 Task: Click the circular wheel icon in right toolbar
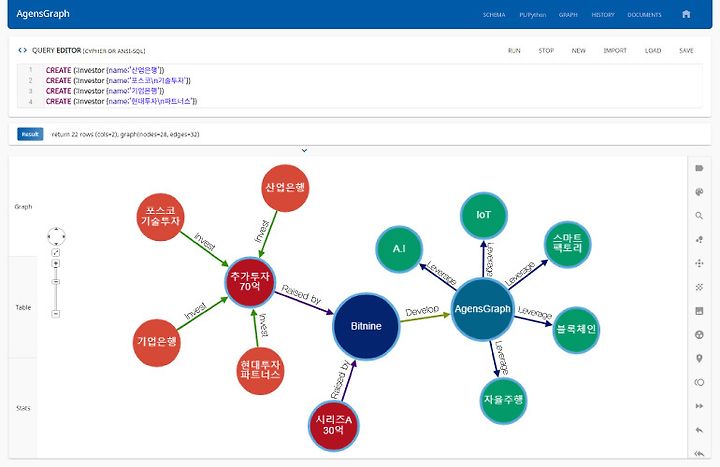(699, 335)
